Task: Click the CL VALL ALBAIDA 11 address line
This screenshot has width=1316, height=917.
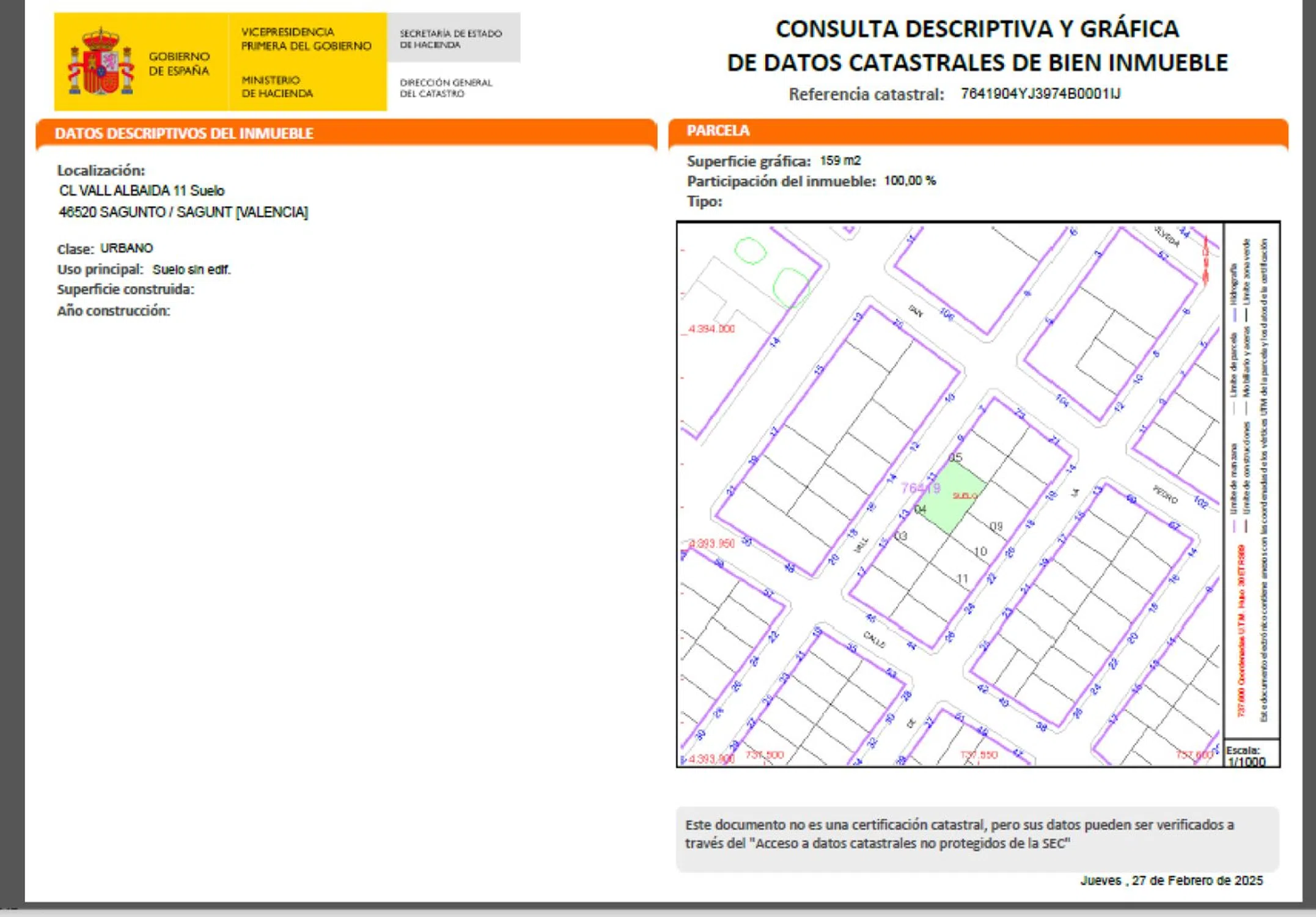Action: click(x=142, y=191)
